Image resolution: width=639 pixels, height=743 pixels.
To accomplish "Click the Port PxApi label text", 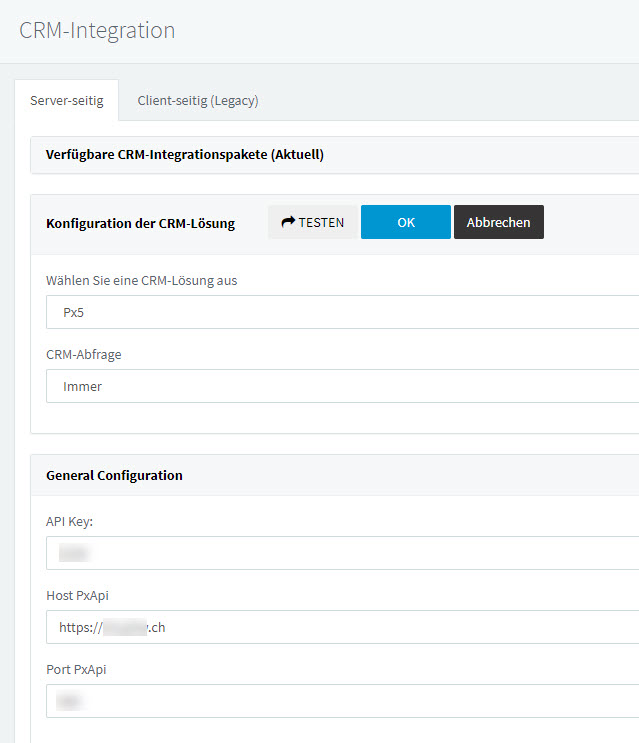I will [76, 669].
